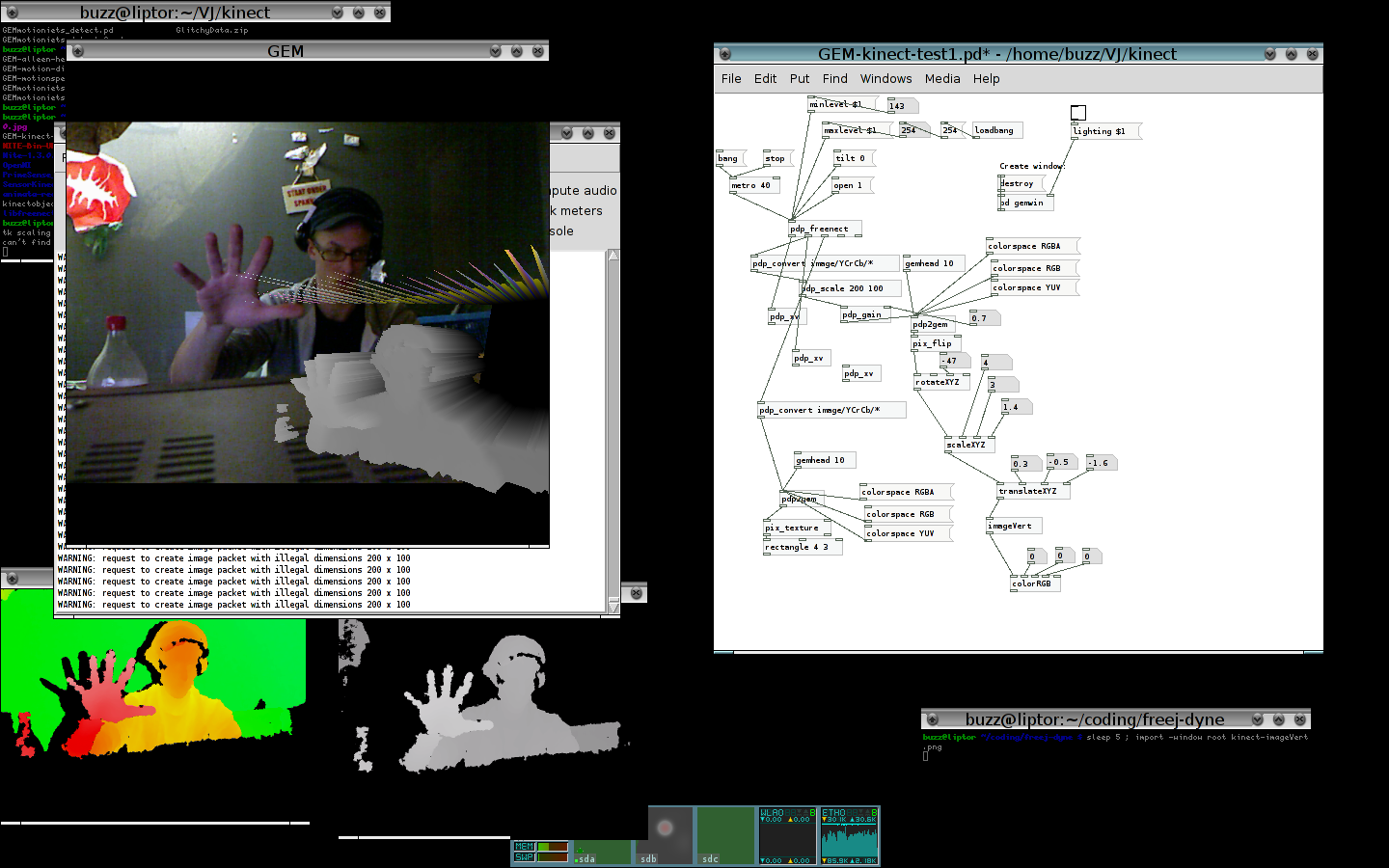Click GEMmotioniets_detect.pd in terminal listing
Image resolution: width=1389 pixels, height=868 pixels.
point(58,30)
